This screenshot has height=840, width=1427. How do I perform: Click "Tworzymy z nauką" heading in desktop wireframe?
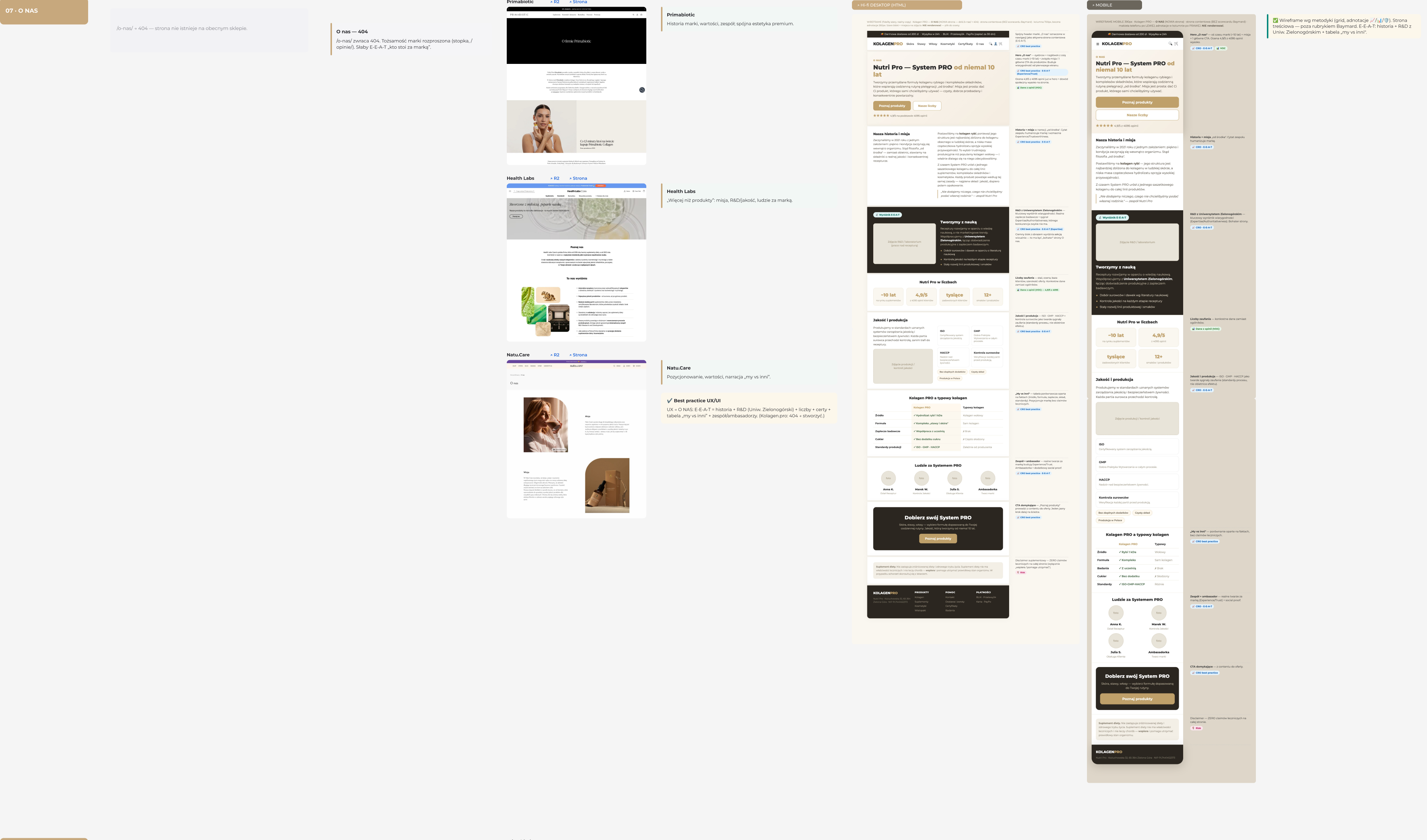click(958, 222)
